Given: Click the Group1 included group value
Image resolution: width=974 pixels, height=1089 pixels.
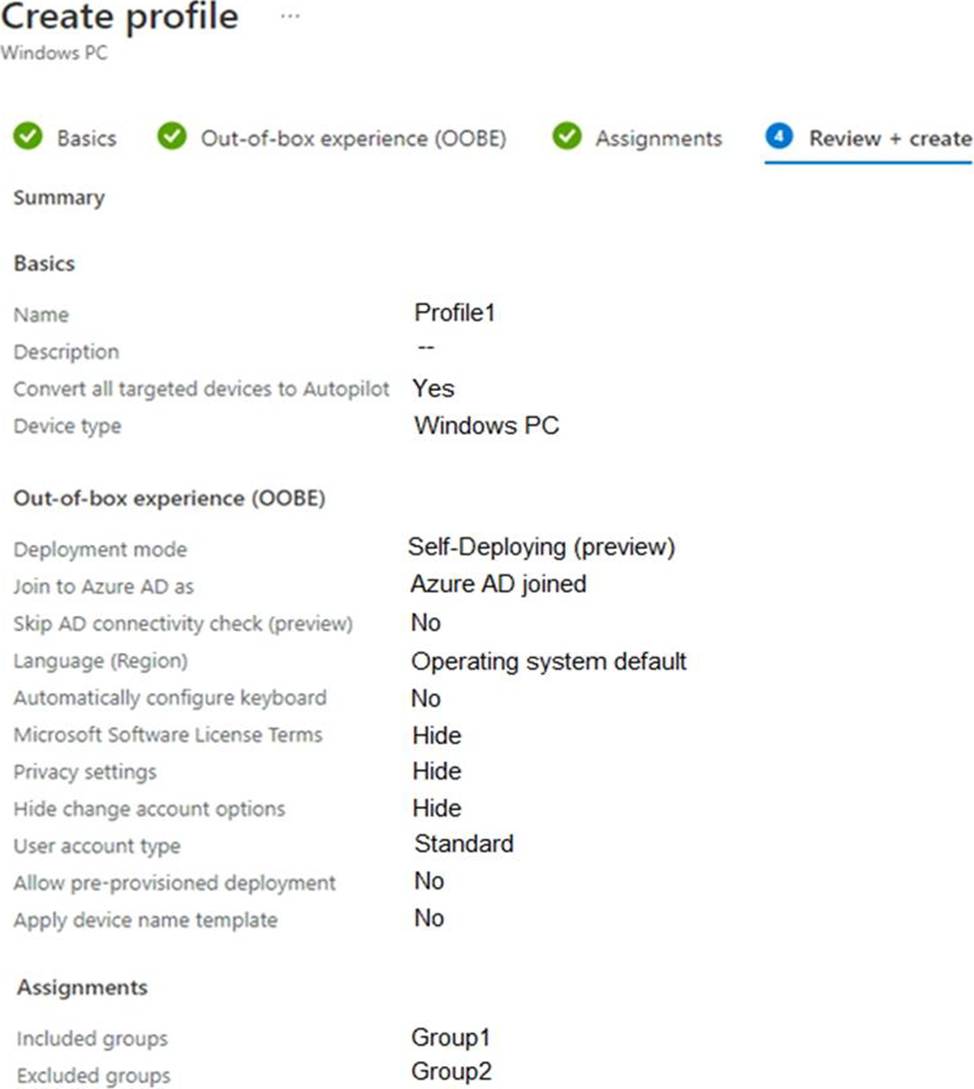Looking at the screenshot, I should pyautogui.click(x=451, y=1037).
